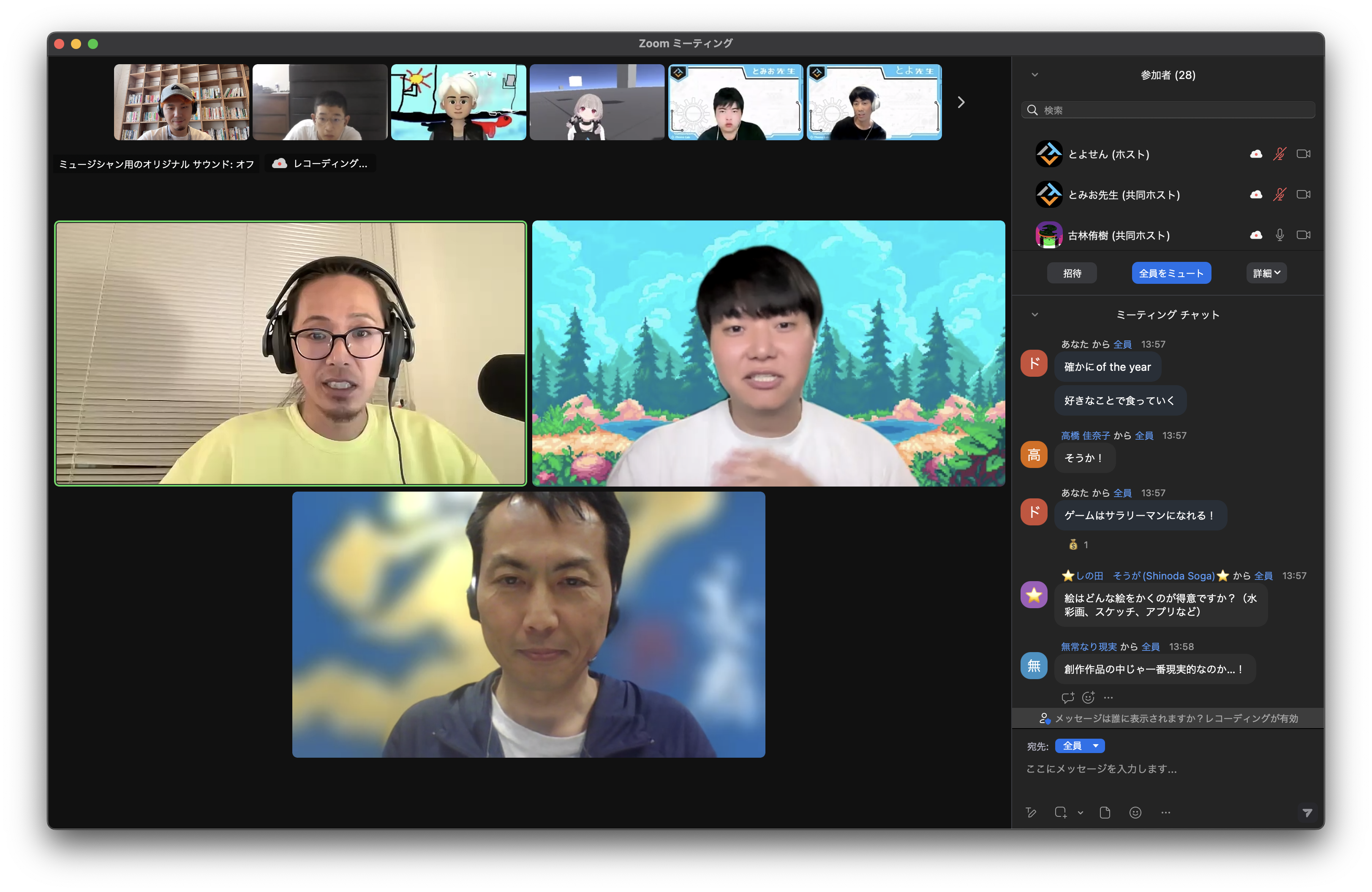This screenshot has width=1372, height=892.
Task: Click the 招待 button
Action: coord(1072,273)
